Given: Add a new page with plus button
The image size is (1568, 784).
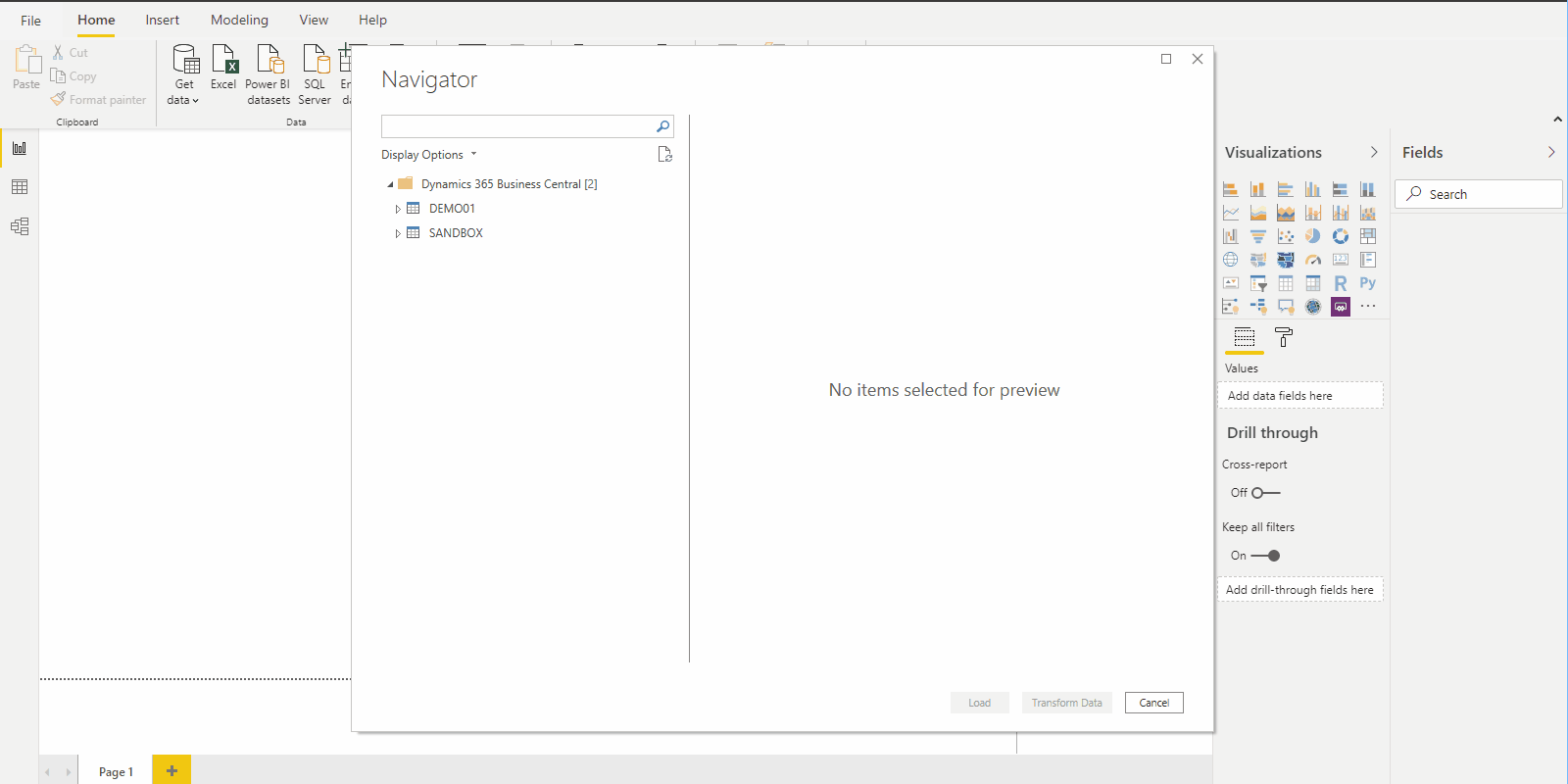Looking at the screenshot, I should pos(171,770).
